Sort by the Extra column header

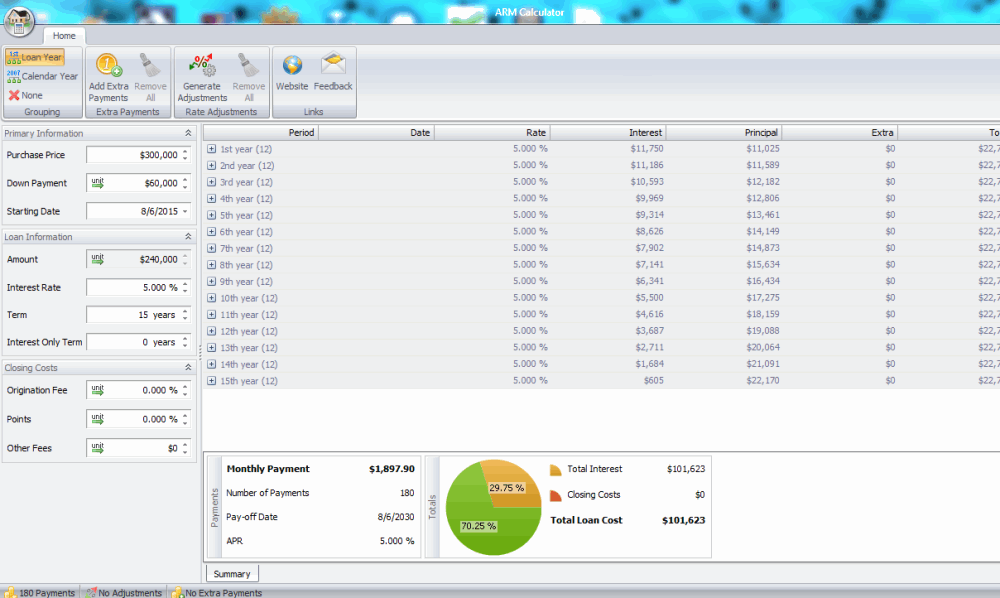[x=840, y=133]
